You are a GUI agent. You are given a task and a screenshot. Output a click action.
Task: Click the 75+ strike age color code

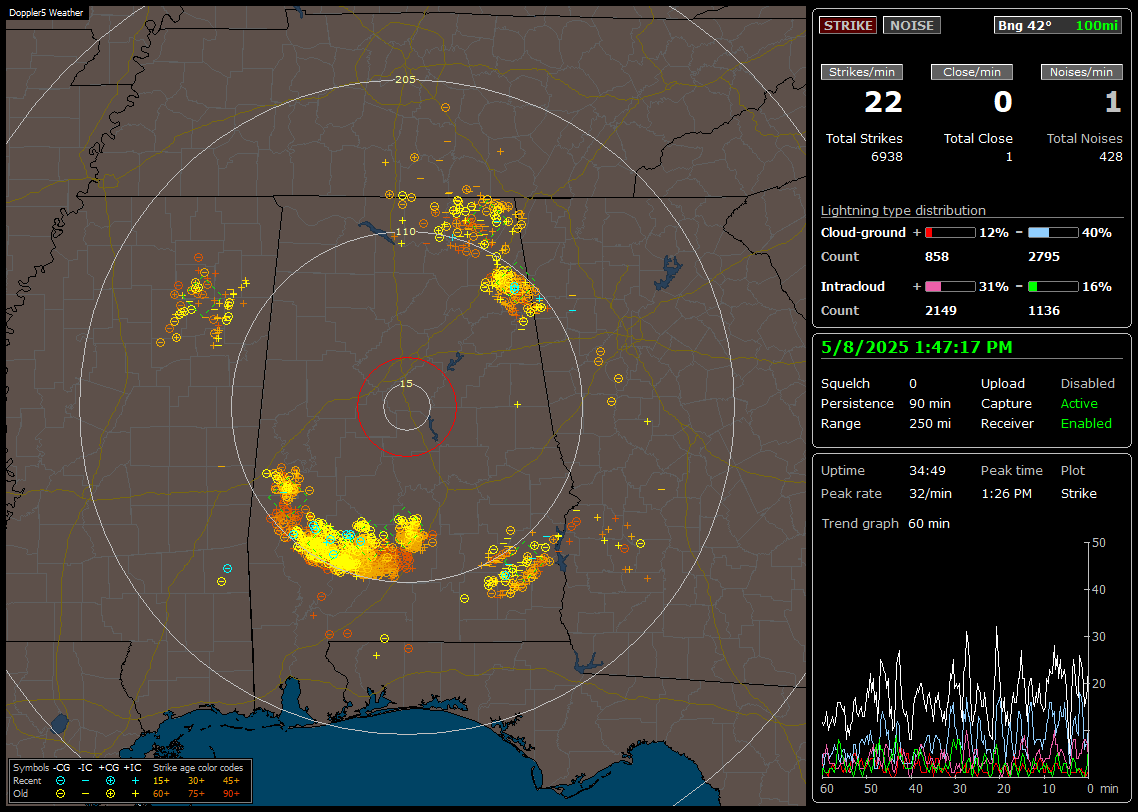[196, 794]
